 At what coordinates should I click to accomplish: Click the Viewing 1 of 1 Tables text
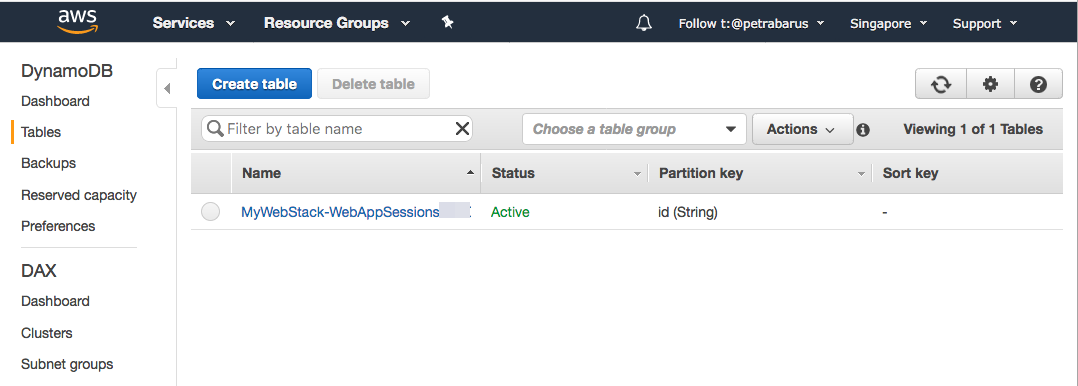(x=973, y=129)
